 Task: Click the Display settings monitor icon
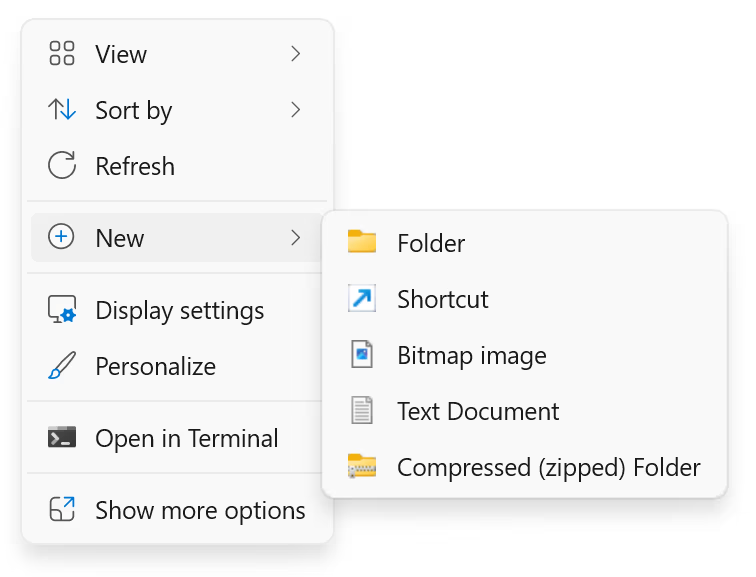pyautogui.click(x=62, y=309)
